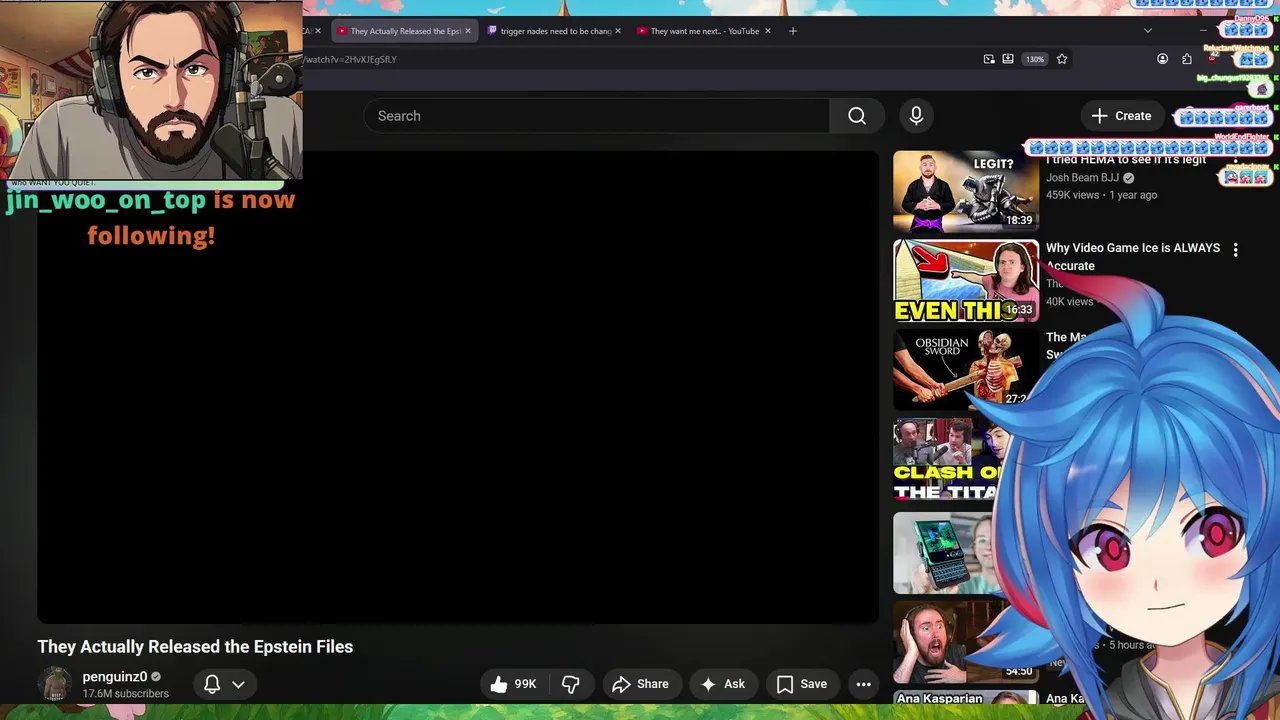Close the 'They Actually Released' tab
The width and height of the screenshot is (1280, 720).
(467, 31)
